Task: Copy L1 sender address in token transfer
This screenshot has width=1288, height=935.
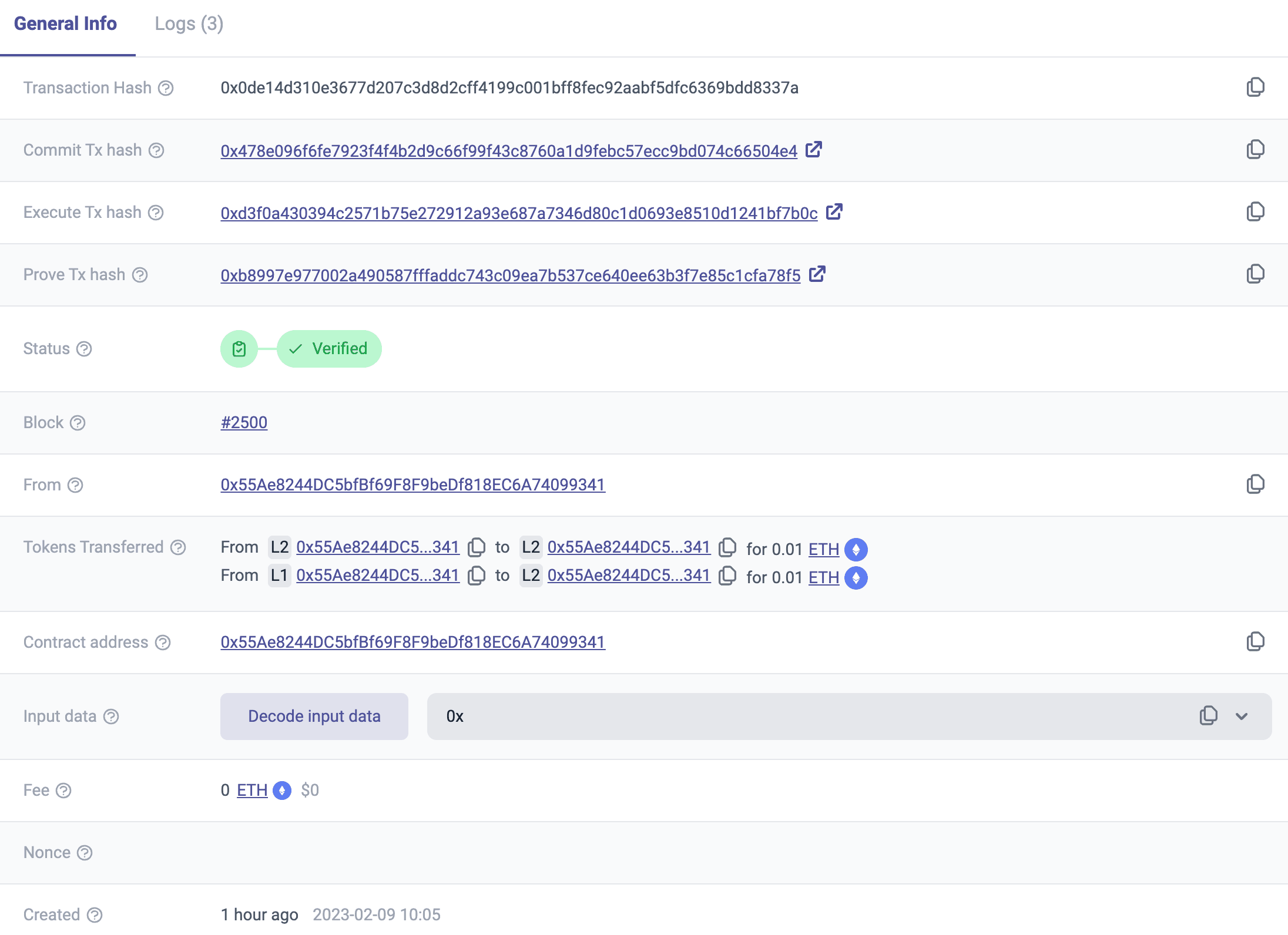Action: coord(477,576)
